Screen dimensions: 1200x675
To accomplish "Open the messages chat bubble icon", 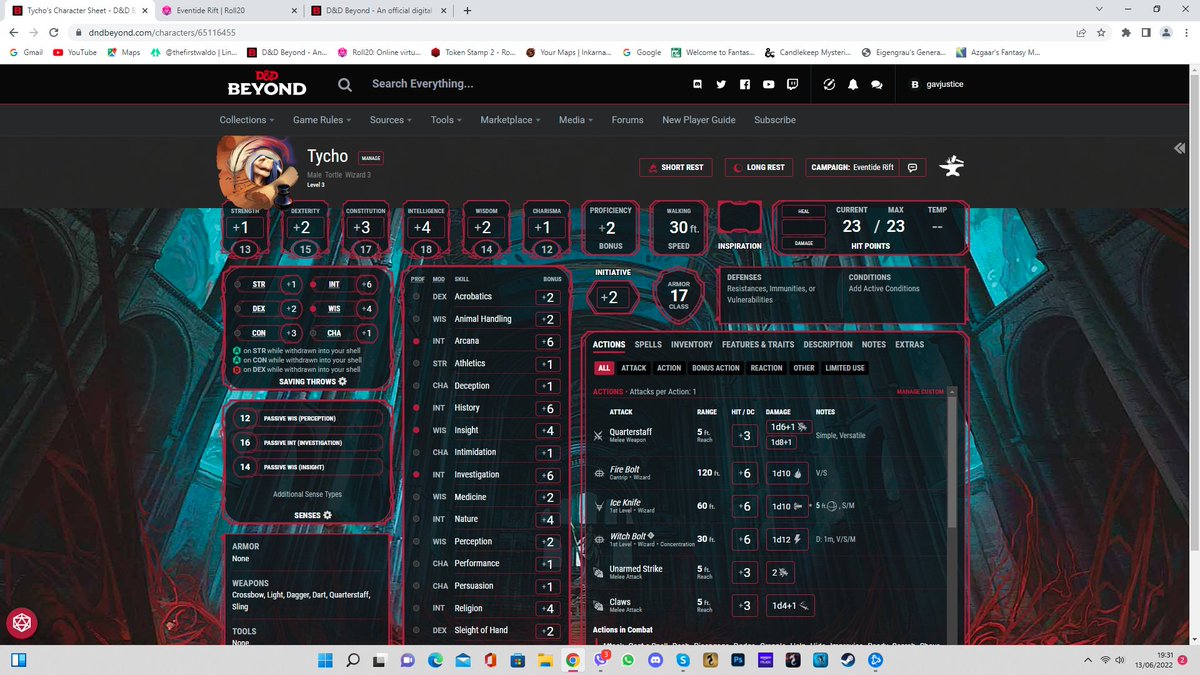I will [x=877, y=85].
